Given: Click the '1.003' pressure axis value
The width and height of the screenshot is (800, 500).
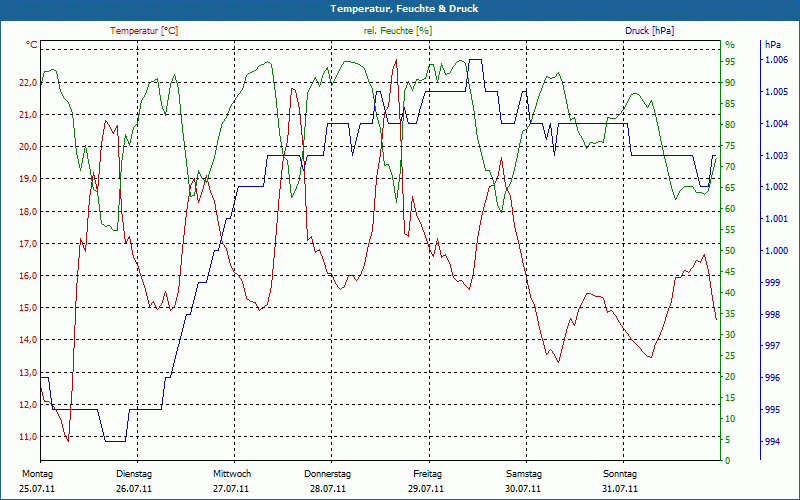Looking at the screenshot, I should (x=777, y=156).
